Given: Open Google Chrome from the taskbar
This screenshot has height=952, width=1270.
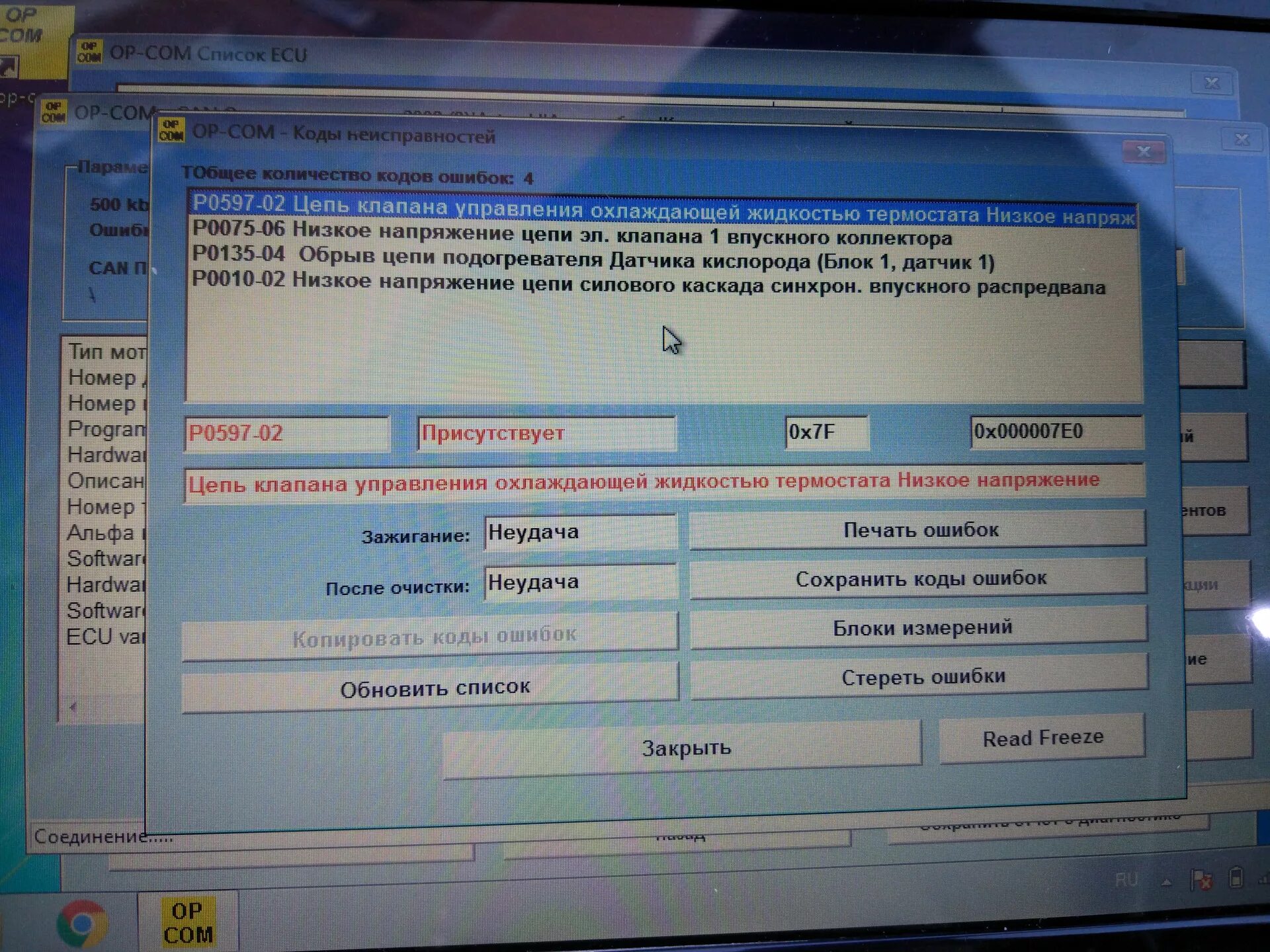Looking at the screenshot, I should [x=82, y=923].
